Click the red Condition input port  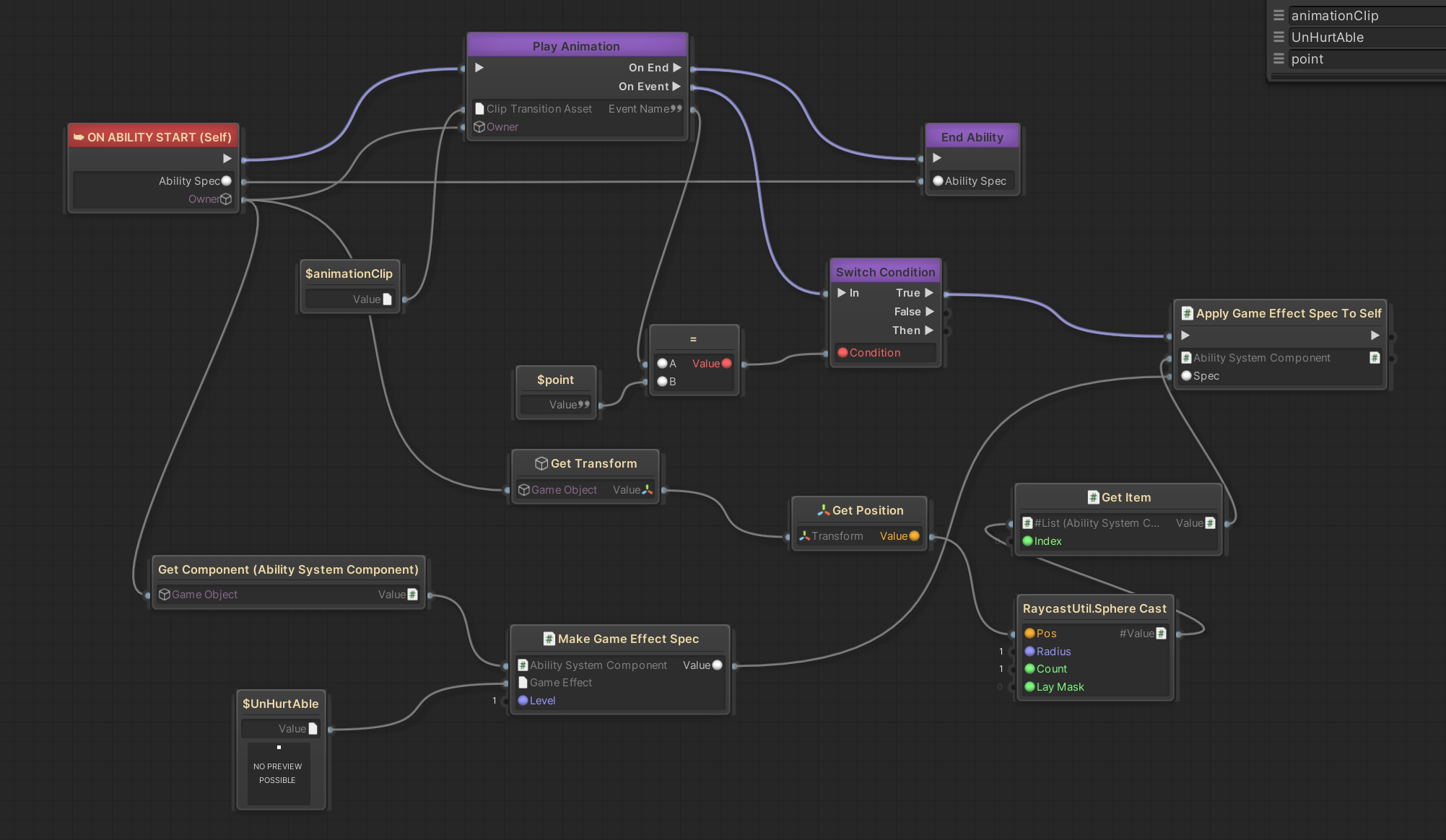(842, 352)
